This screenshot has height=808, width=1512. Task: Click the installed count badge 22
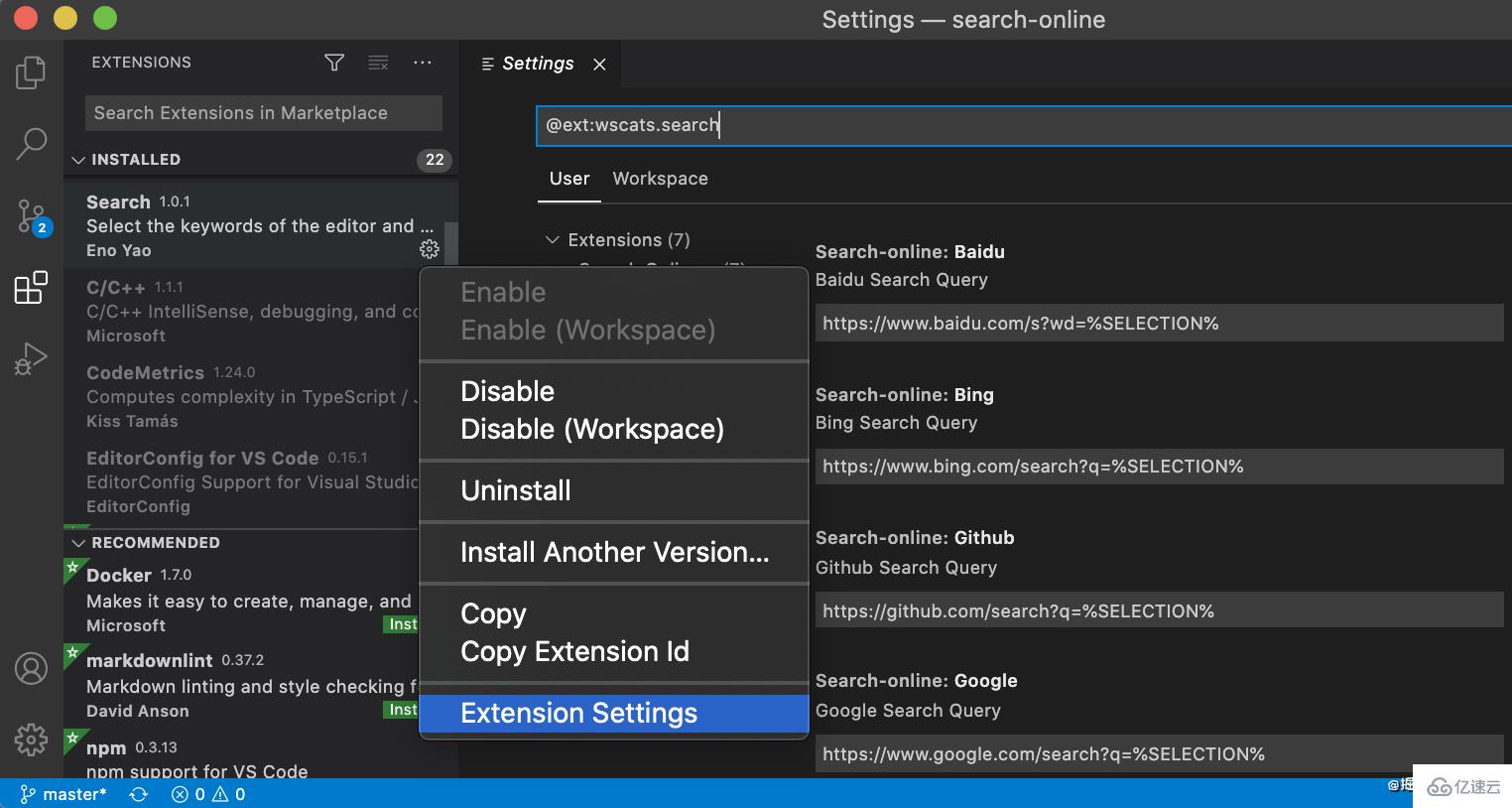(435, 160)
